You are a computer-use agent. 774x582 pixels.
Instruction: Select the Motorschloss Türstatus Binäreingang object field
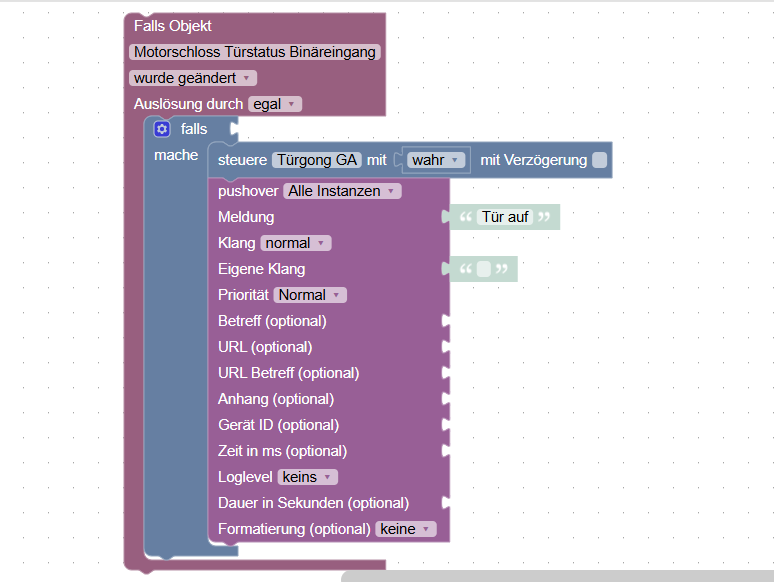[x=255, y=52]
